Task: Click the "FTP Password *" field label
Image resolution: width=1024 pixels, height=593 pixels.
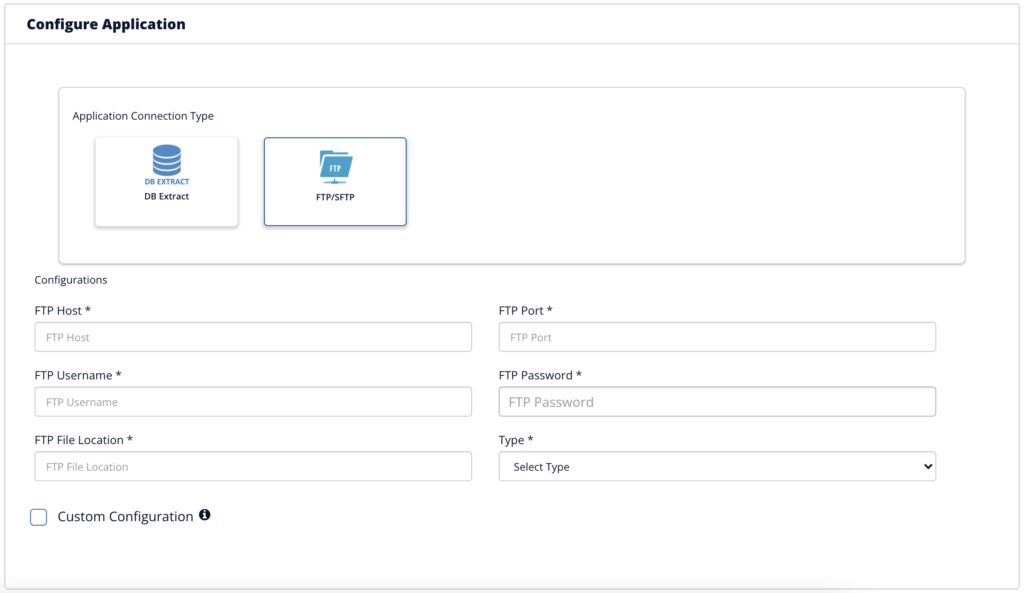Action: coord(540,375)
